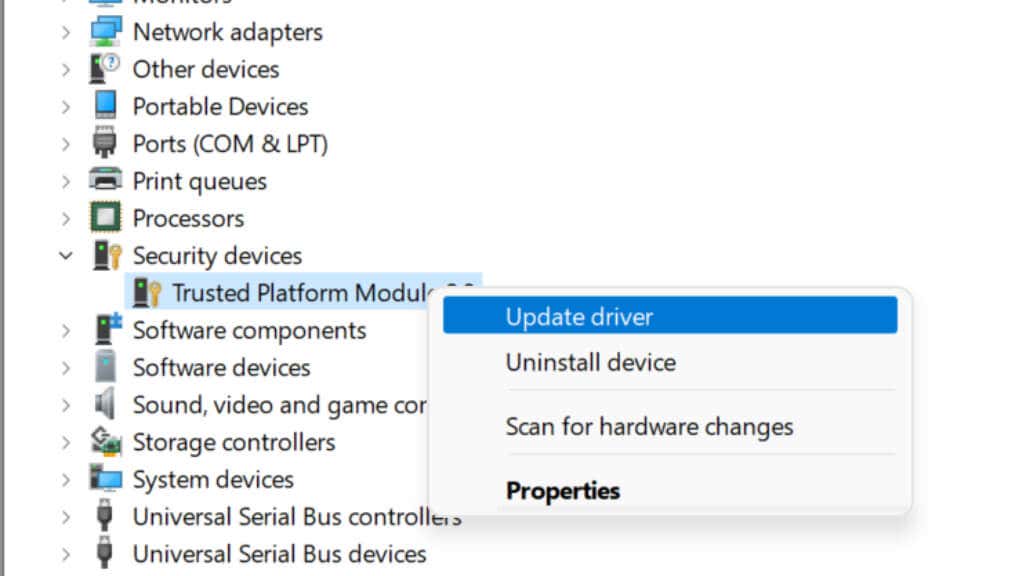Click the Portable Devices icon
The image size is (1024, 576).
coord(105,106)
